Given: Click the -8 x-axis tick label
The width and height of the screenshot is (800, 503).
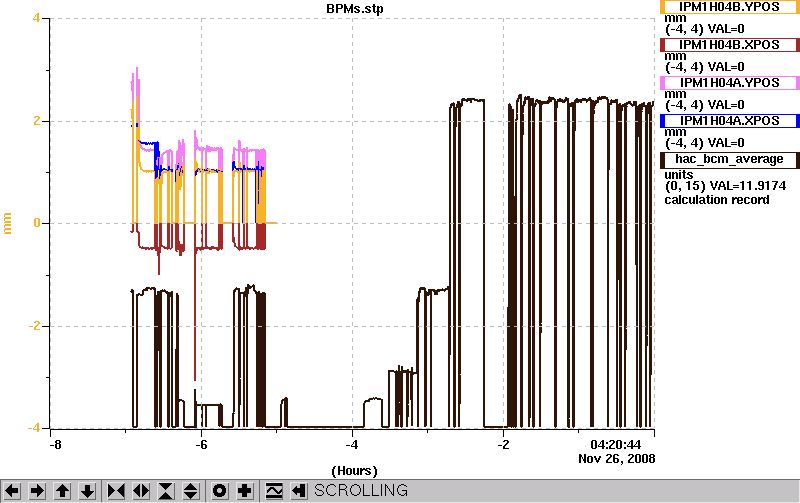Looking at the screenshot, I should (55, 444).
